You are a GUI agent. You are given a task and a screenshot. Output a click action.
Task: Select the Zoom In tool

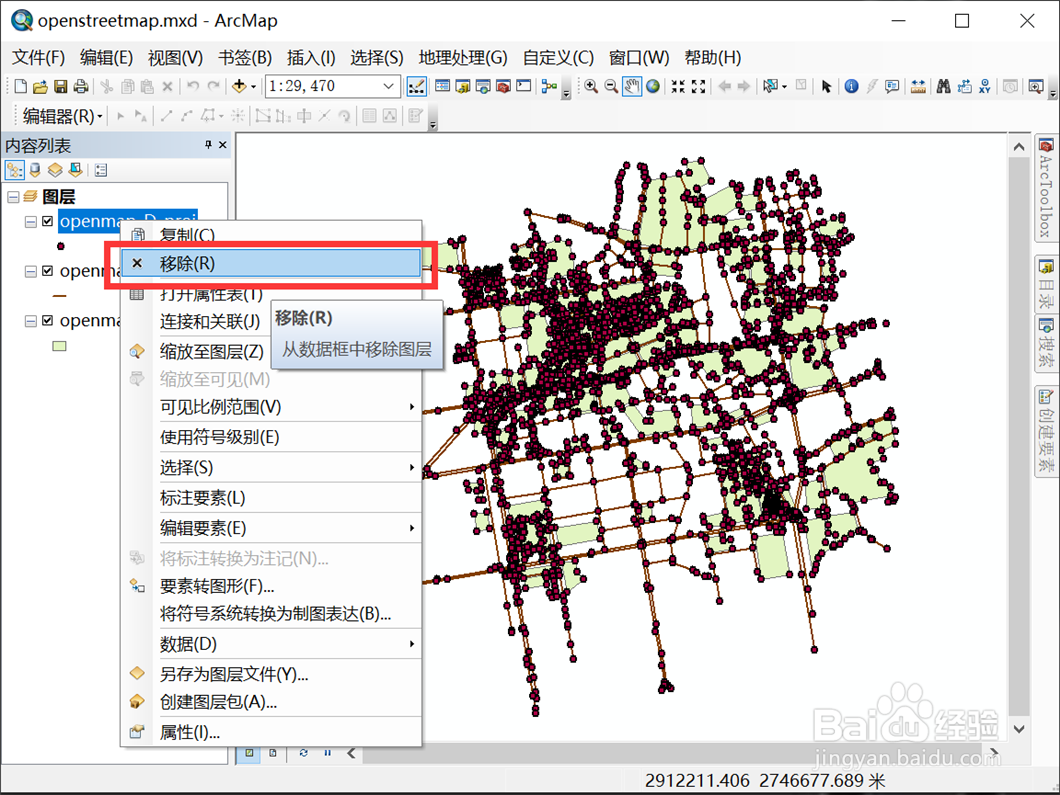[591, 87]
